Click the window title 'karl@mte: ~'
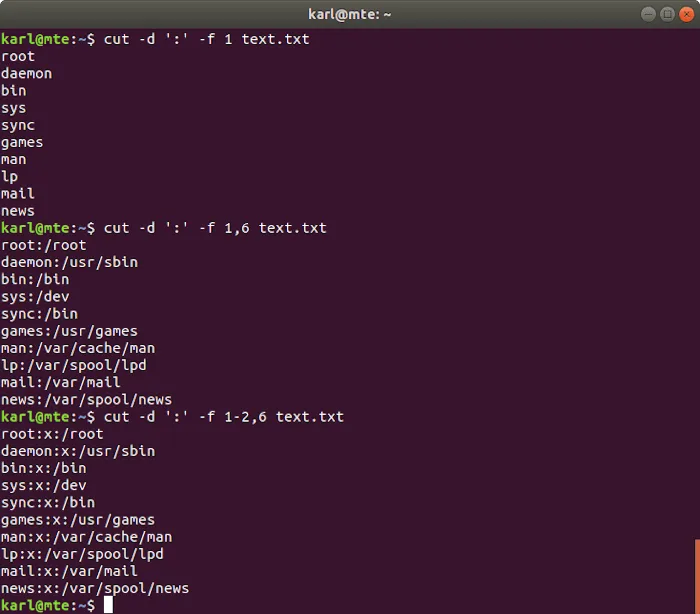This screenshot has height=614, width=700. [x=350, y=14]
